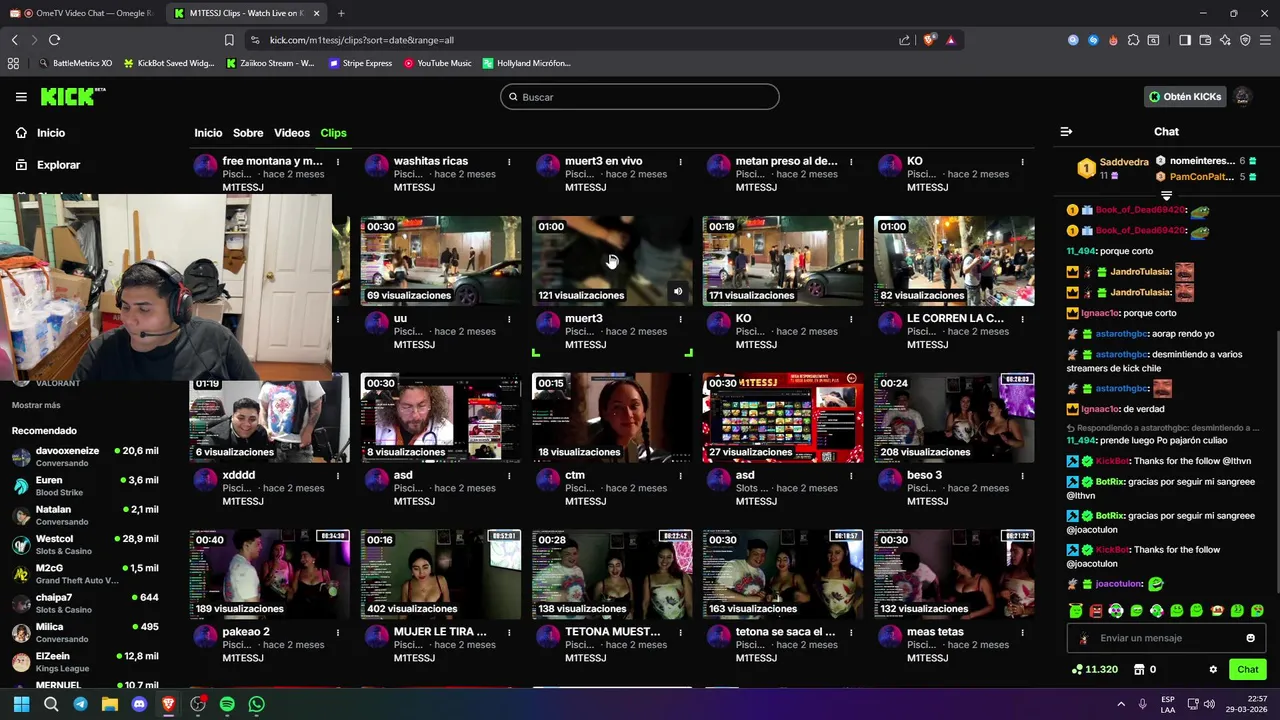Click the green Chat send button

(1248, 670)
